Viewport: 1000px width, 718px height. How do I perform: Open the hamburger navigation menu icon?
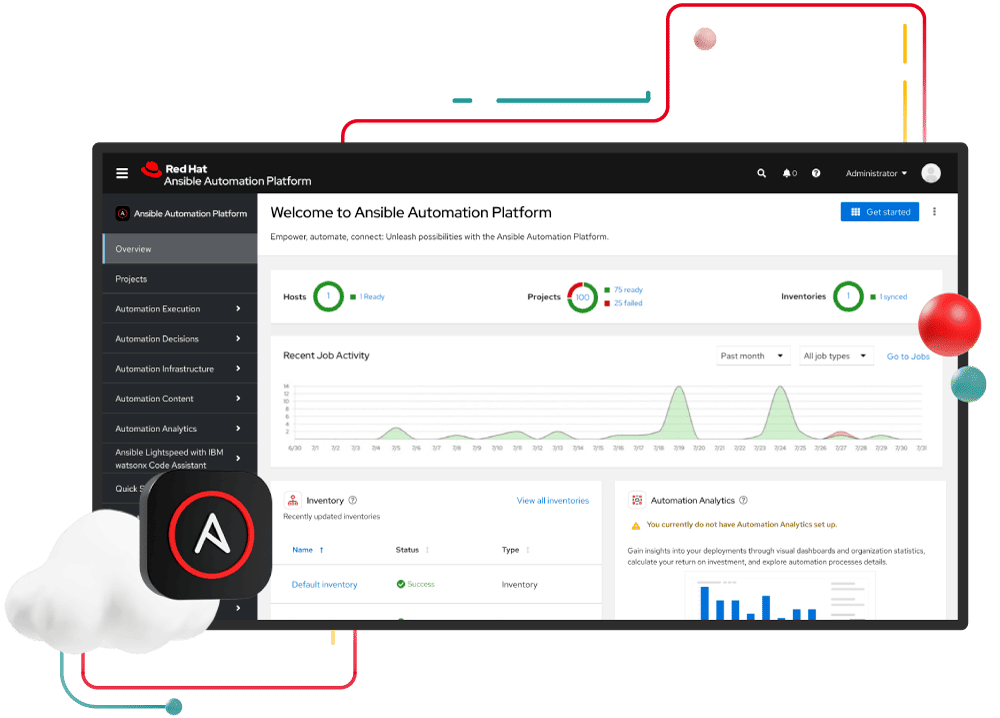tap(121, 172)
